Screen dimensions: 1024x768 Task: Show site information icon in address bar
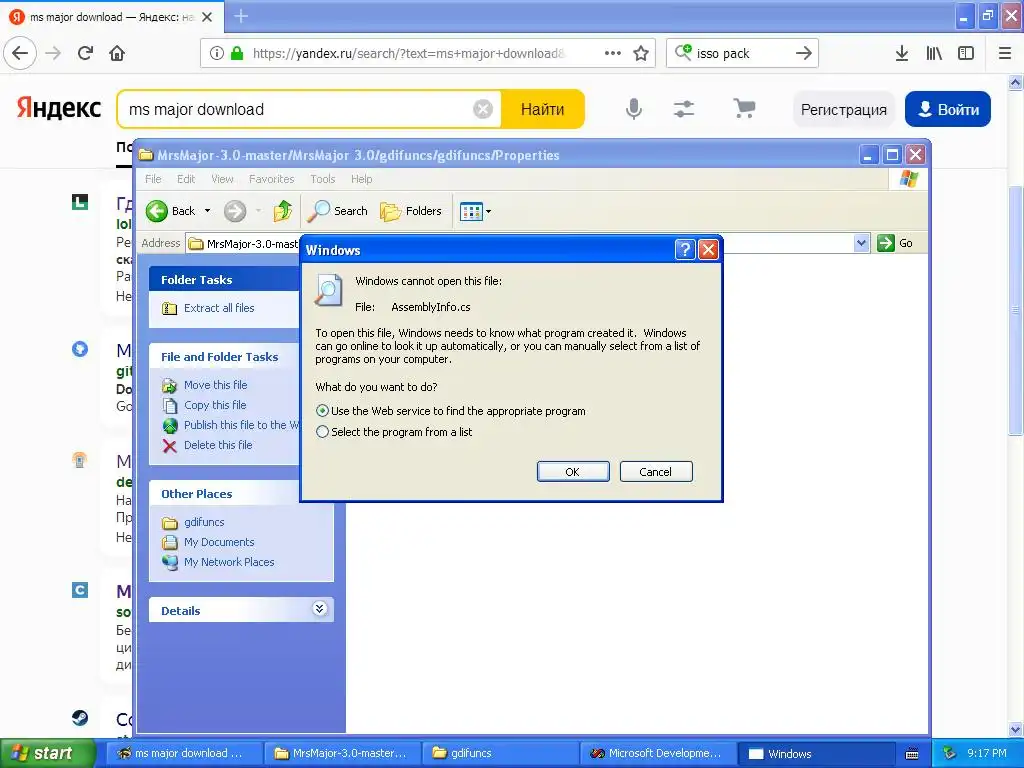217,54
